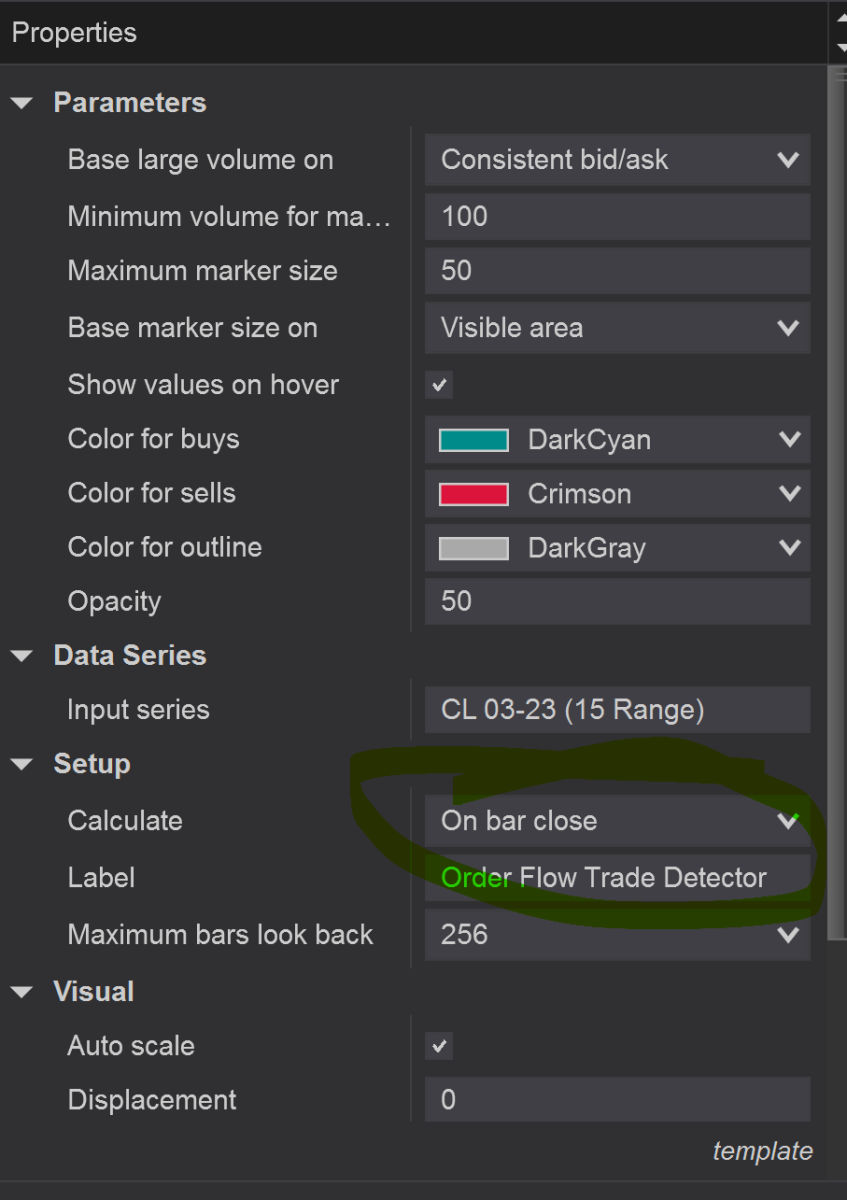Collapse the Data Series section
The width and height of the screenshot is (847, 1200).
[22, 656]
